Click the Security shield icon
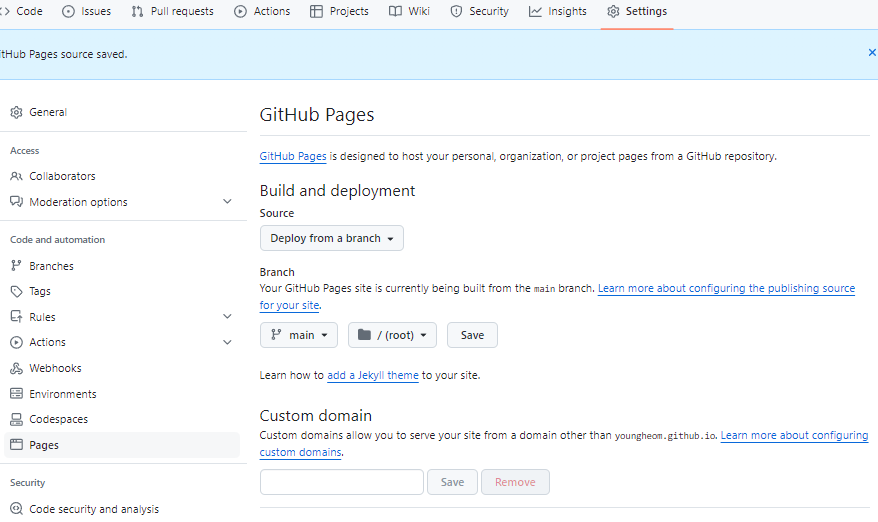878x522 pixels. 456,11
